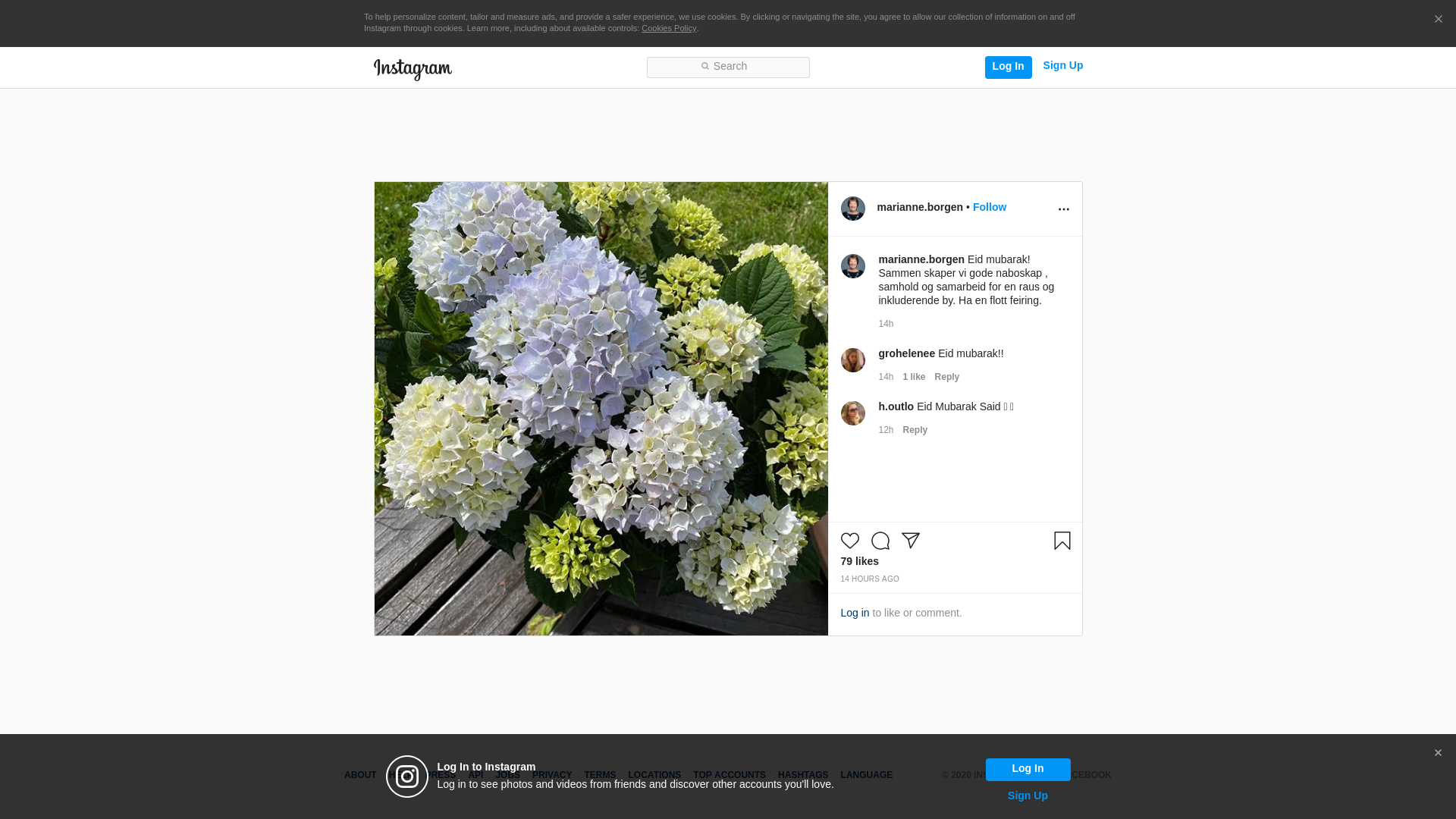Image resolution: width=1456 pixels, height=819 pixels.
Task: Open marianne.borgen username in caption
Action: click(921, 259)
